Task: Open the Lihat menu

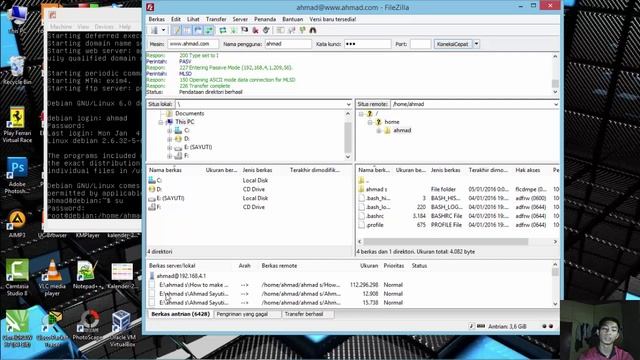Action: 193,19
